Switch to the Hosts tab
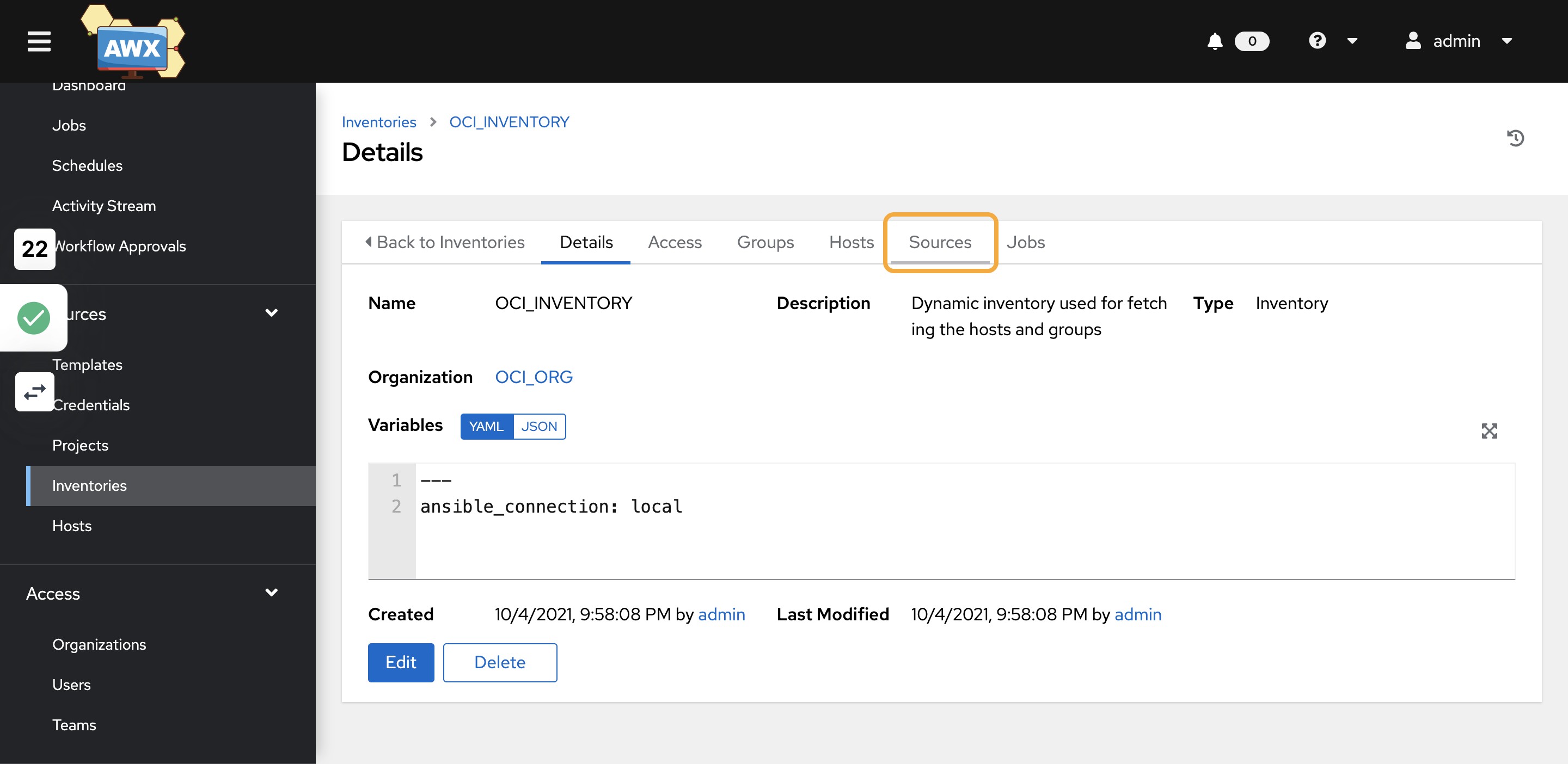The height and width of the screenshot is (764, 1568). tap(851, 242)
